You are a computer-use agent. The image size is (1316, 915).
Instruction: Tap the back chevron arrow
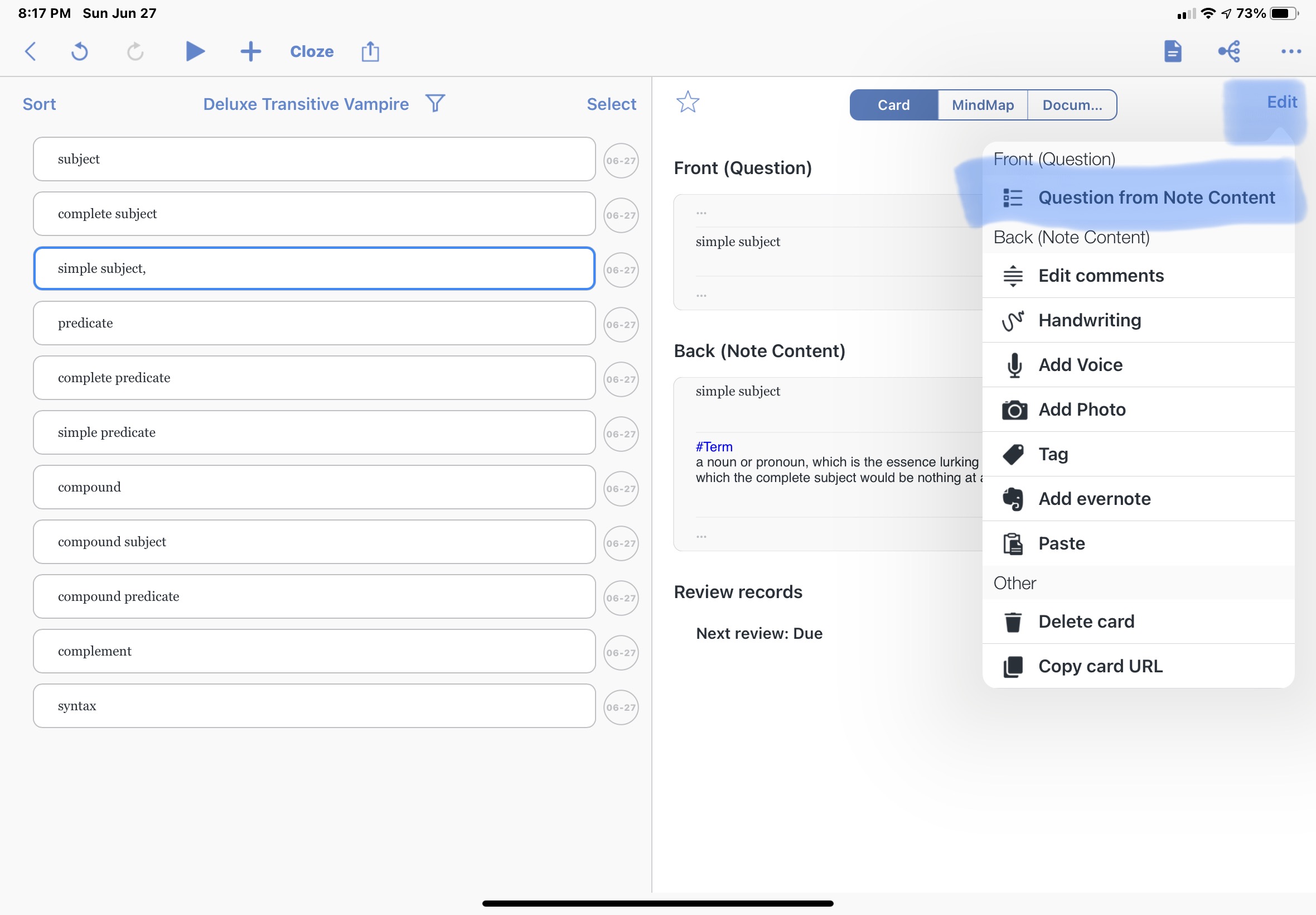31,51
